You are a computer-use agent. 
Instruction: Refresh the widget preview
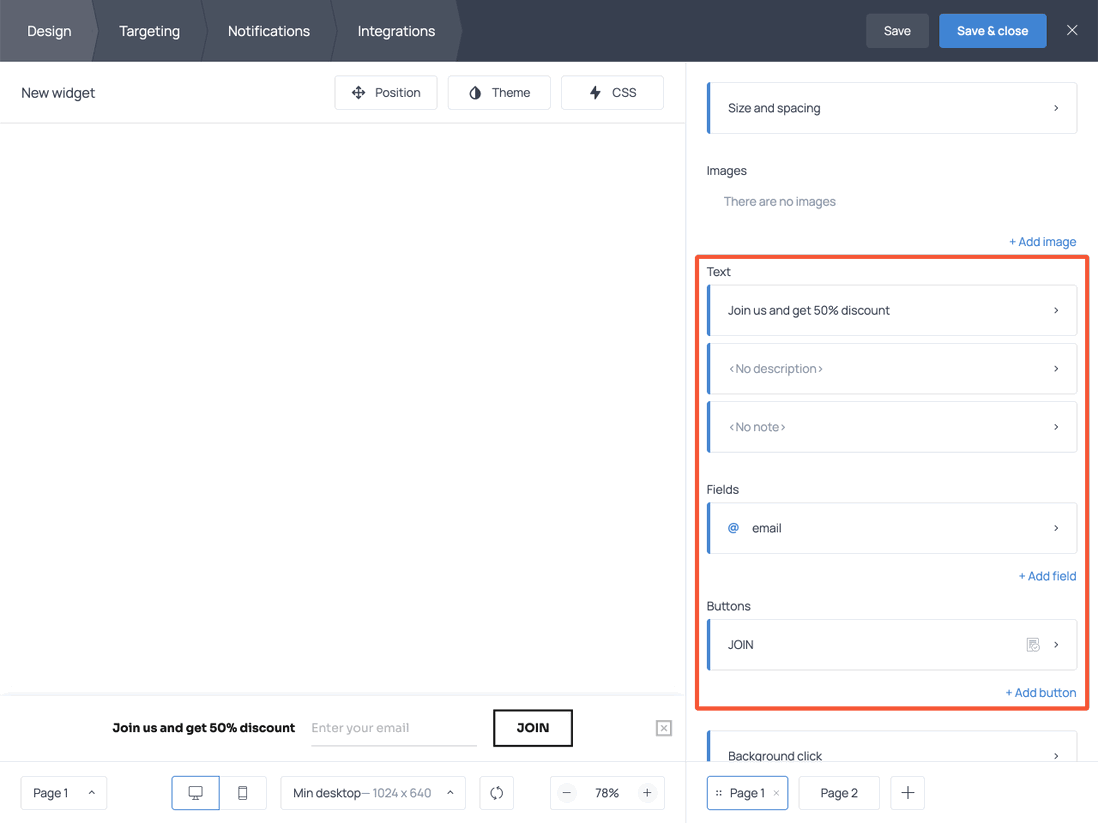[x=496, y=792]
